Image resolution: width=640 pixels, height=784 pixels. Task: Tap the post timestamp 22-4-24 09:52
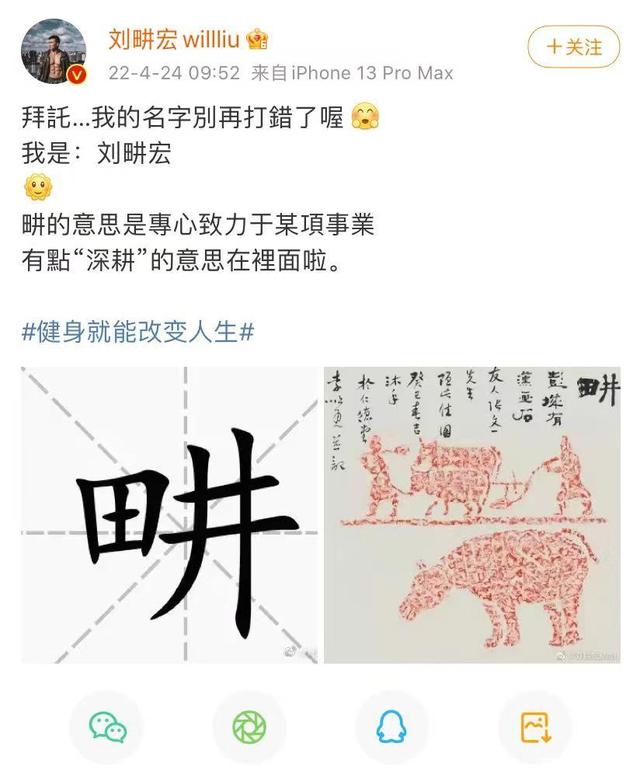(x=174, y=74)
